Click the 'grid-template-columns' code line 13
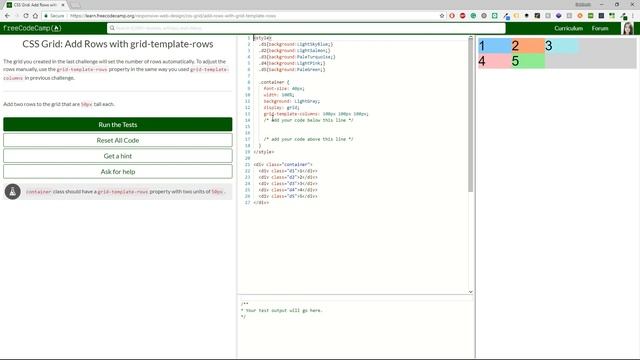The image size is (640, 360). [316, 114]
